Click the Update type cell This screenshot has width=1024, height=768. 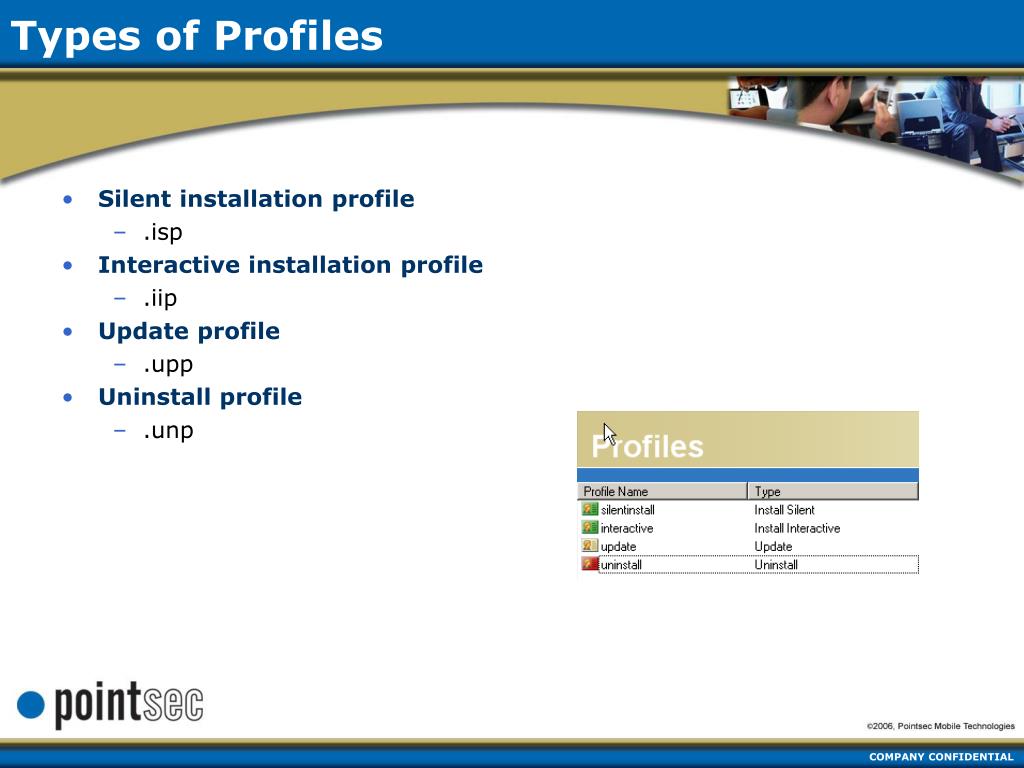click(x=773, y=547)
